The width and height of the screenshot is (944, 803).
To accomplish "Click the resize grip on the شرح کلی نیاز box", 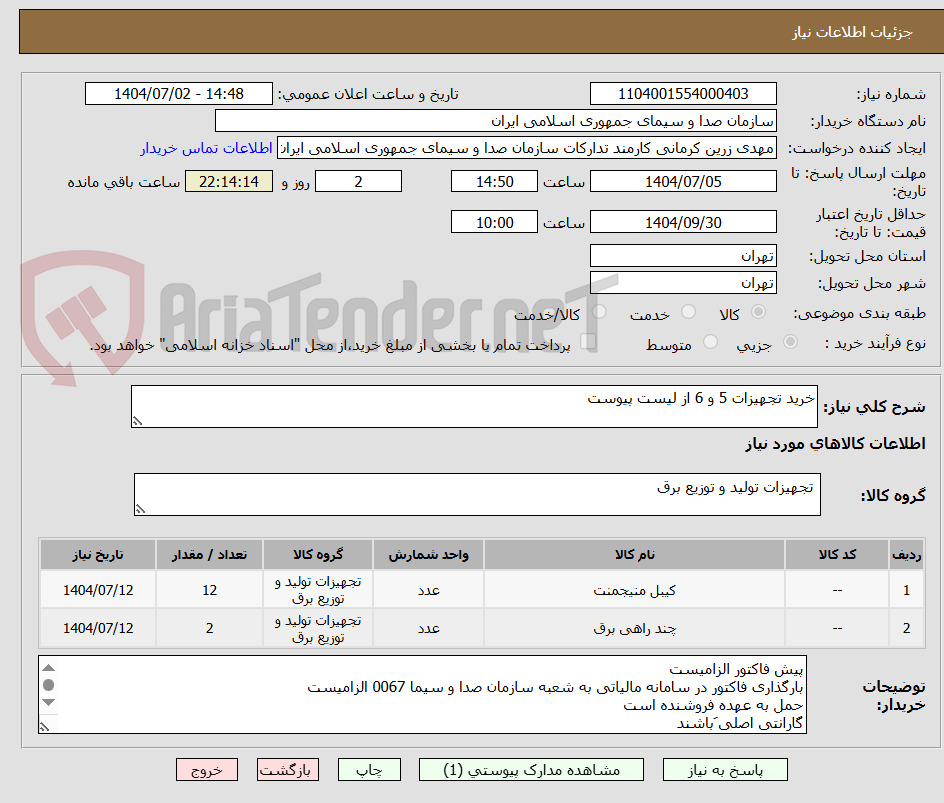I will (138, 420).
